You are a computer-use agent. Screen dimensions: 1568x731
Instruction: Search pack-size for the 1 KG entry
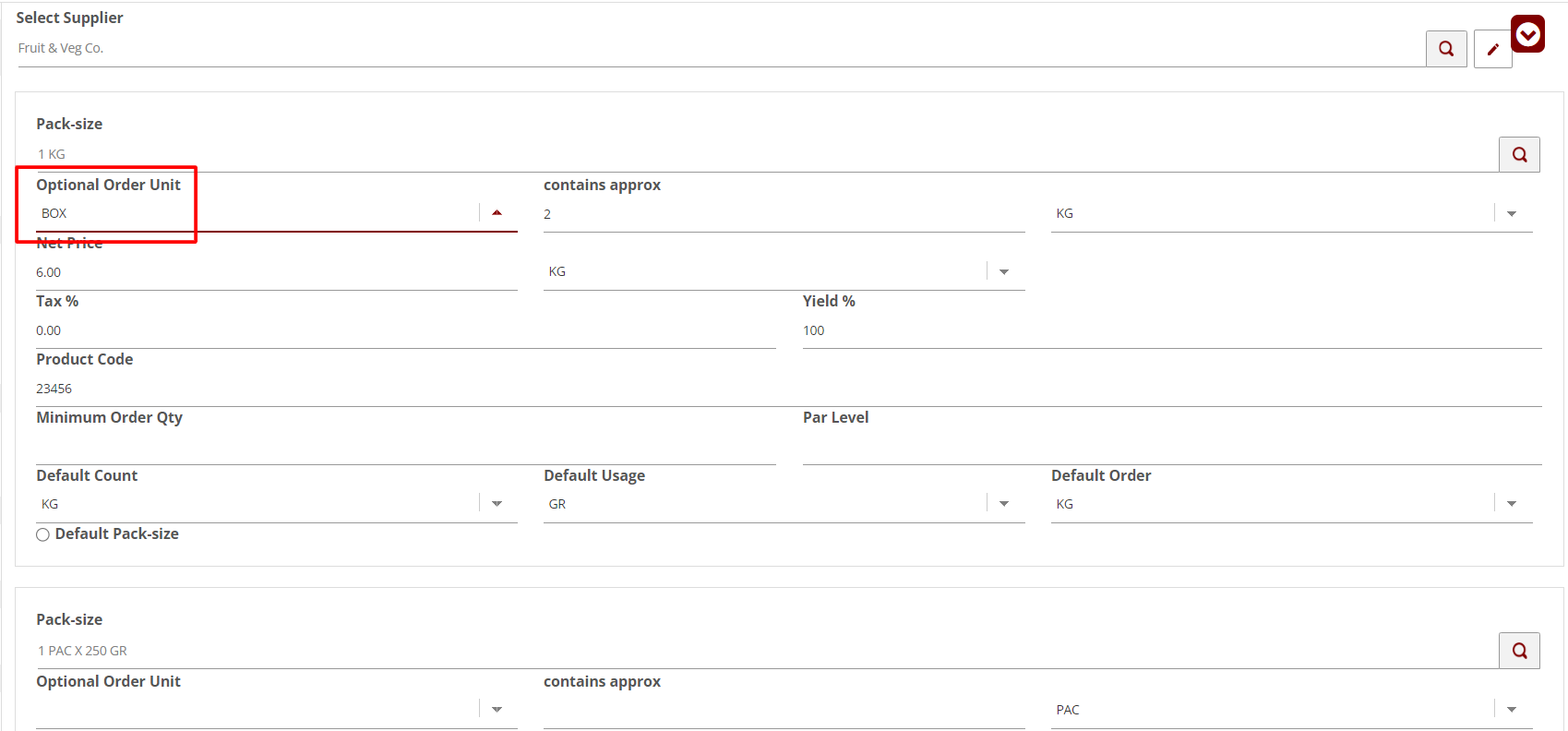1519,155
